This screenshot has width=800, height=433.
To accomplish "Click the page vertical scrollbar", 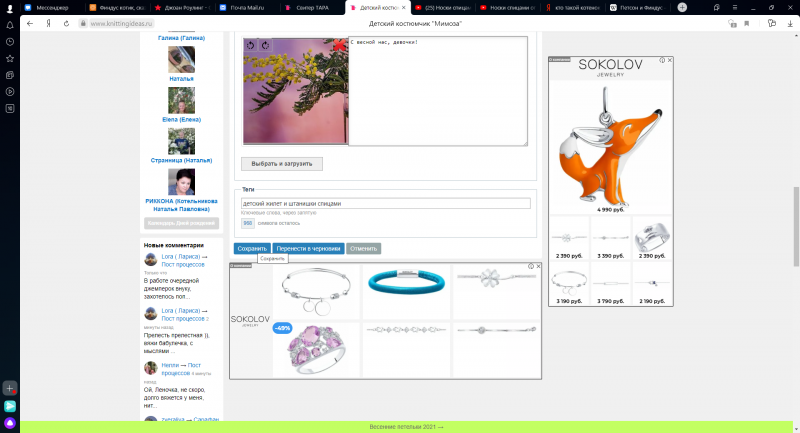I will point(795,226).
